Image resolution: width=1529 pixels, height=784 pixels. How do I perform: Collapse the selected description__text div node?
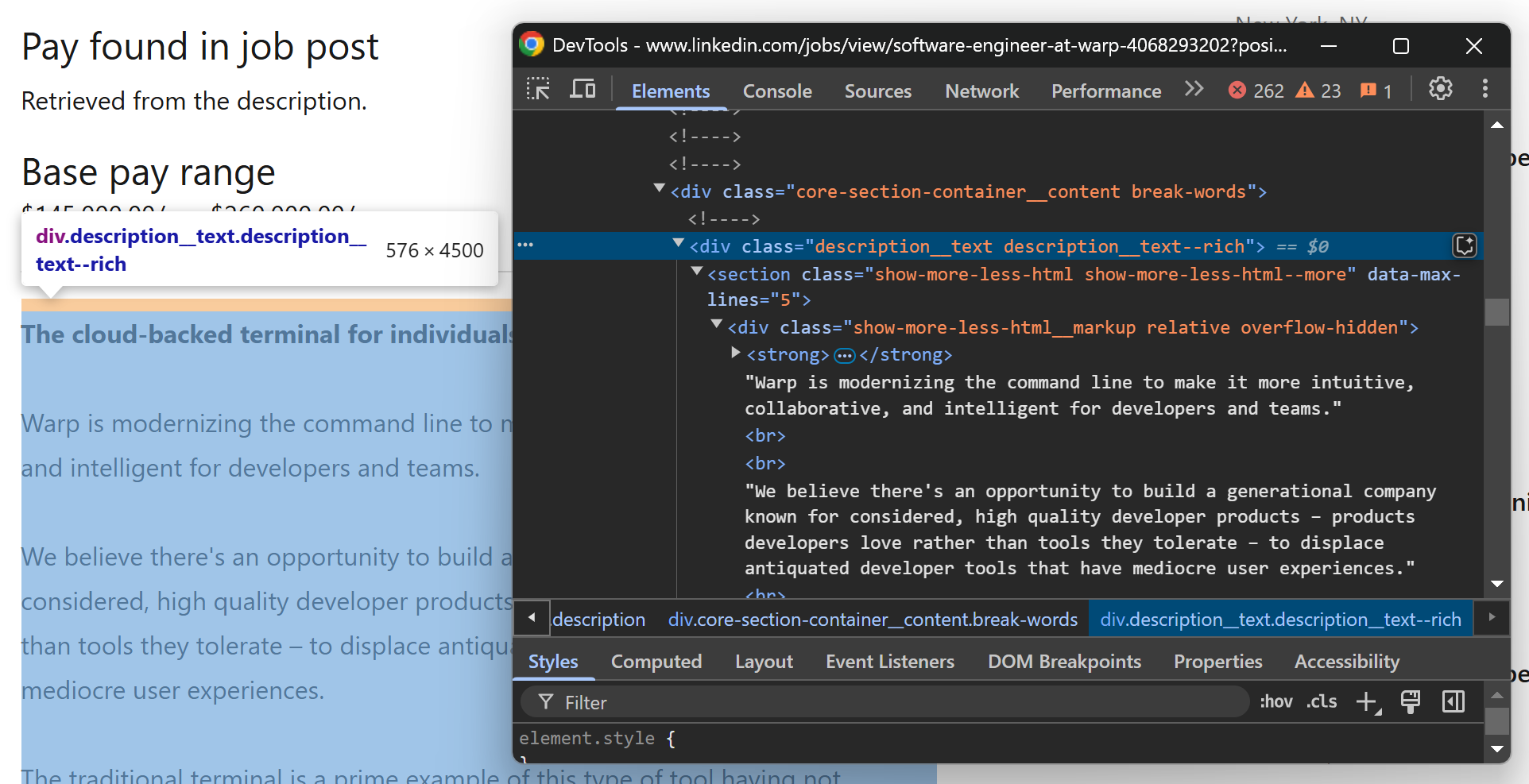coord(678,243)
